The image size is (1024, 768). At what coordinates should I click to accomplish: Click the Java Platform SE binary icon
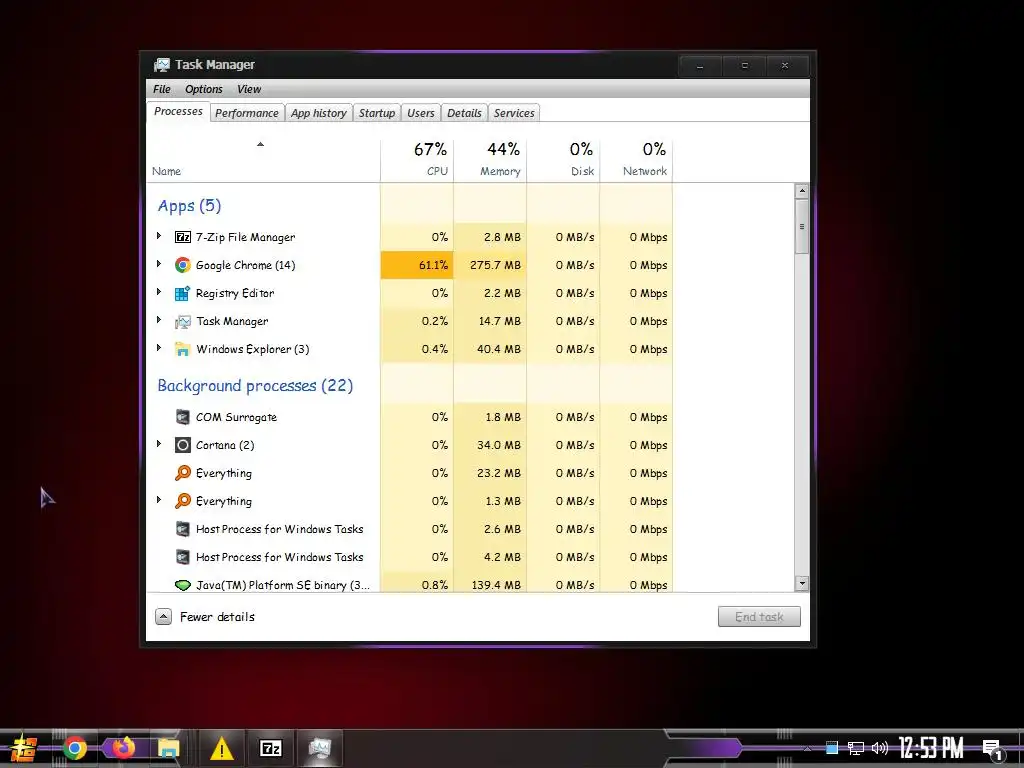(x=183, y=585)
